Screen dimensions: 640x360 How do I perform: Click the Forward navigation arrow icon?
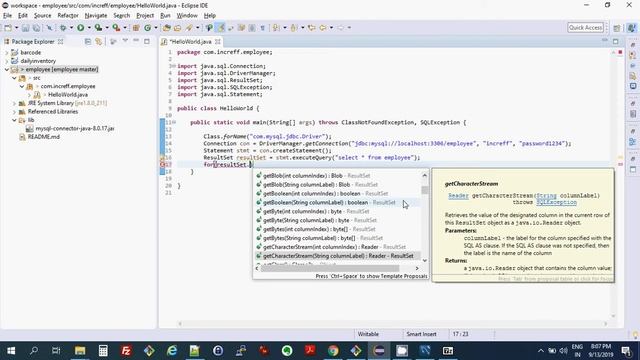pyautogui.click(x=340, y=28)
